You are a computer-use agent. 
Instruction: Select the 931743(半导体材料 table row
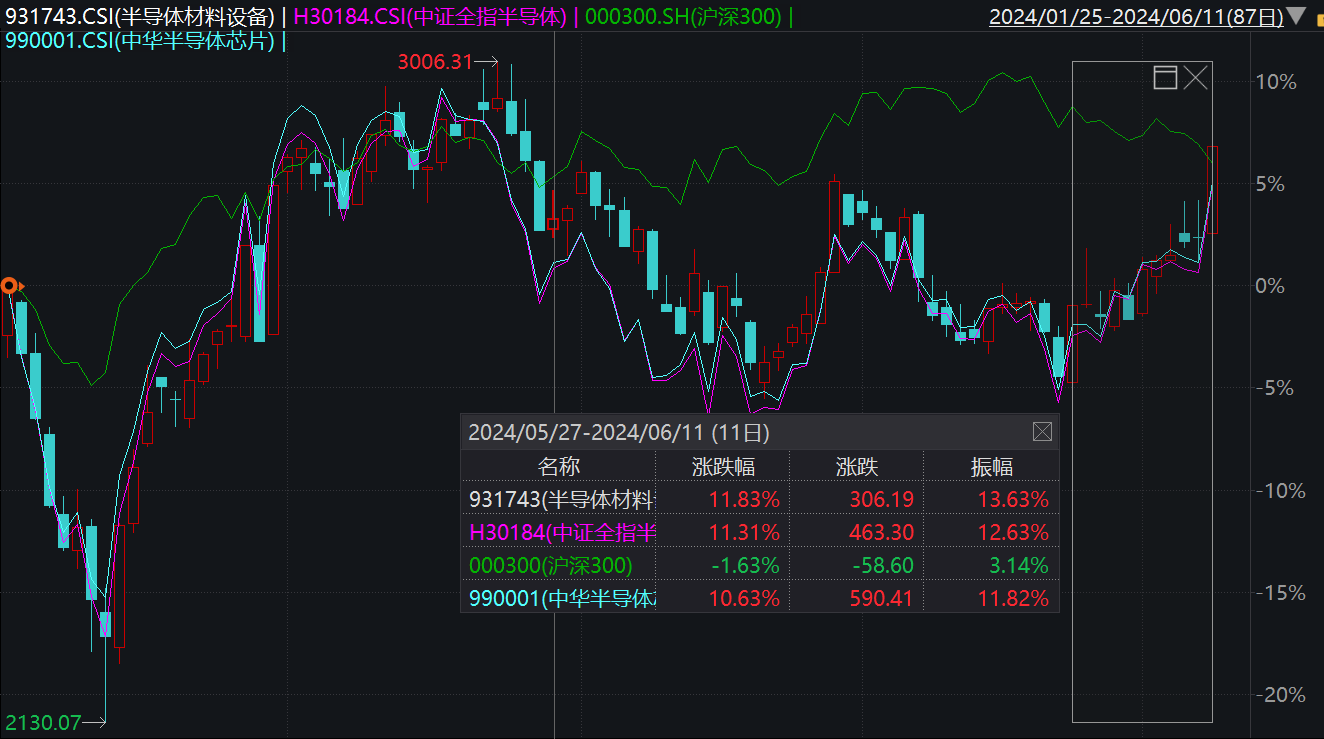pyautogui.click(x=759, y=499)
